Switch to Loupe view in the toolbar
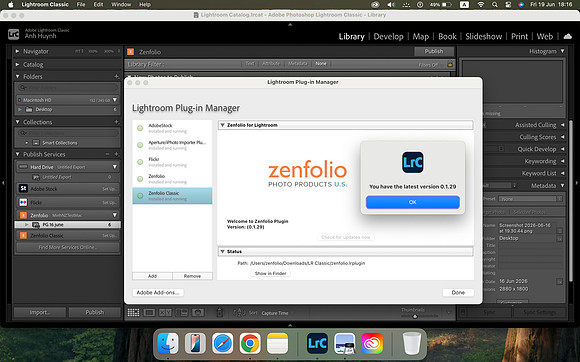580x362 pixels. [149, 313]
